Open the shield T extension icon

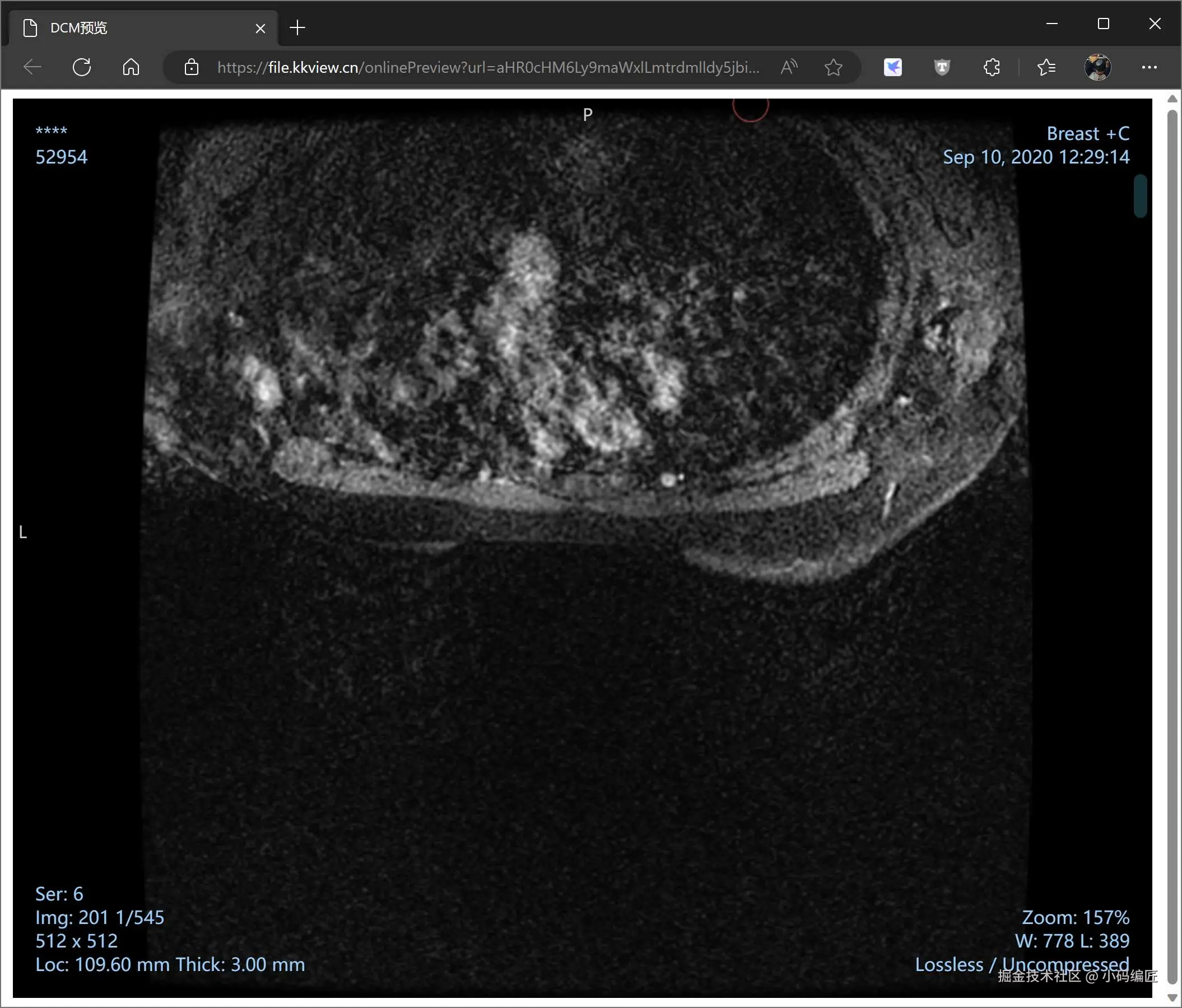(942, 67)
